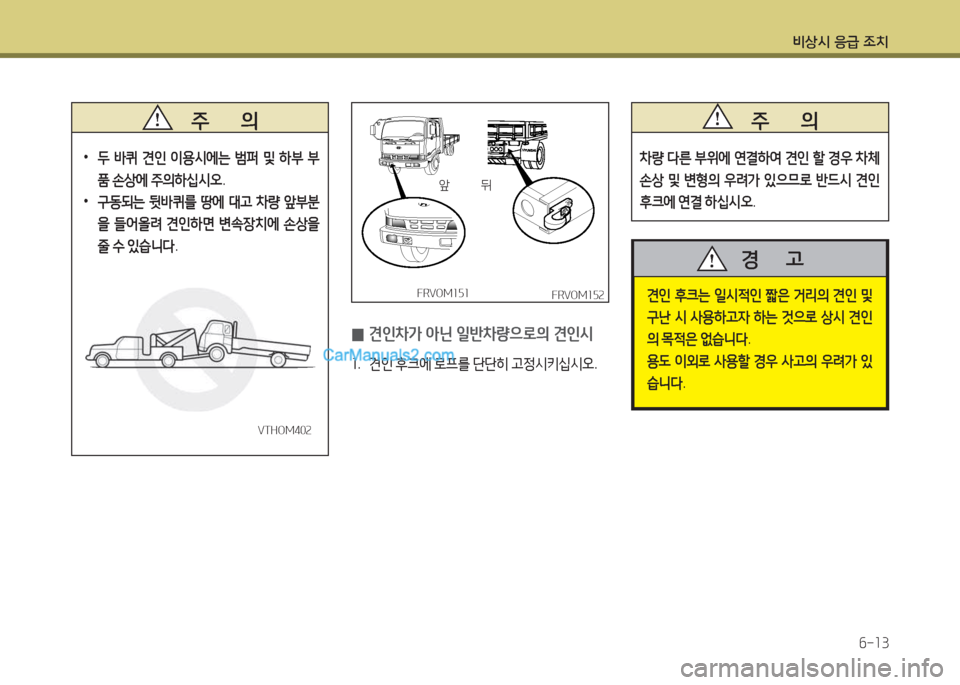Click the text '차량 다른 부위에 연결하여 견인 할 경우 차체'
The width and height of the screenshot is (960, 685).
point(760,158)
